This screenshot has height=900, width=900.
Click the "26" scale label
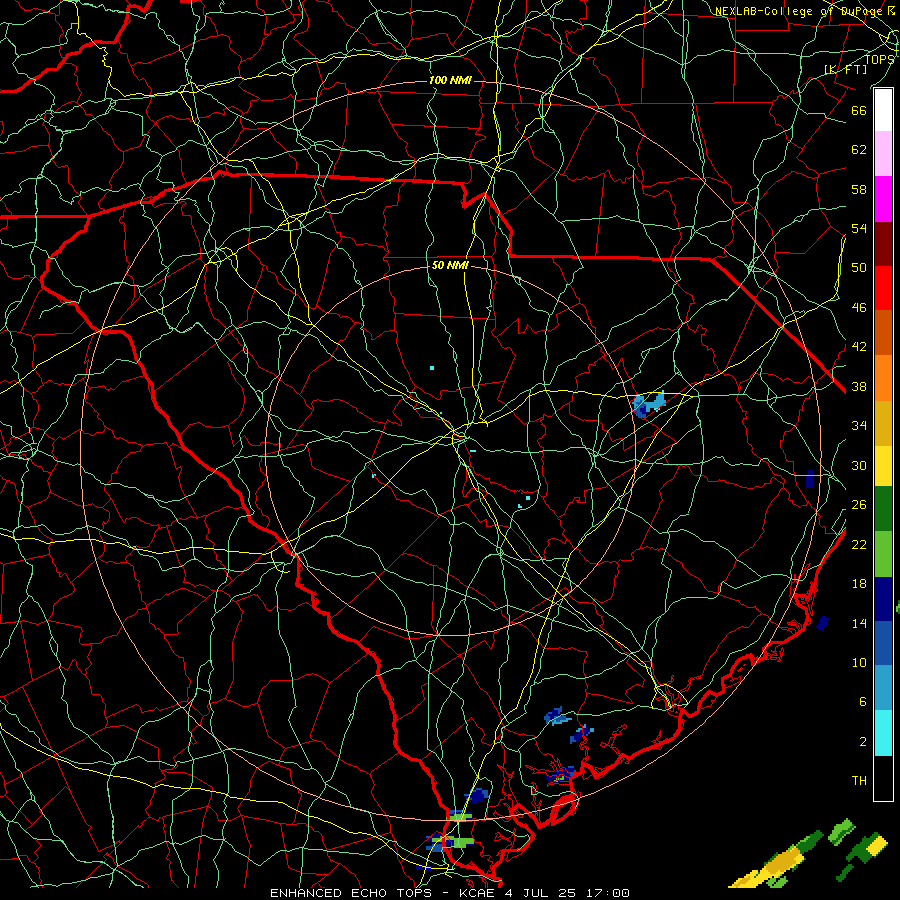click(x=859, y=505)
